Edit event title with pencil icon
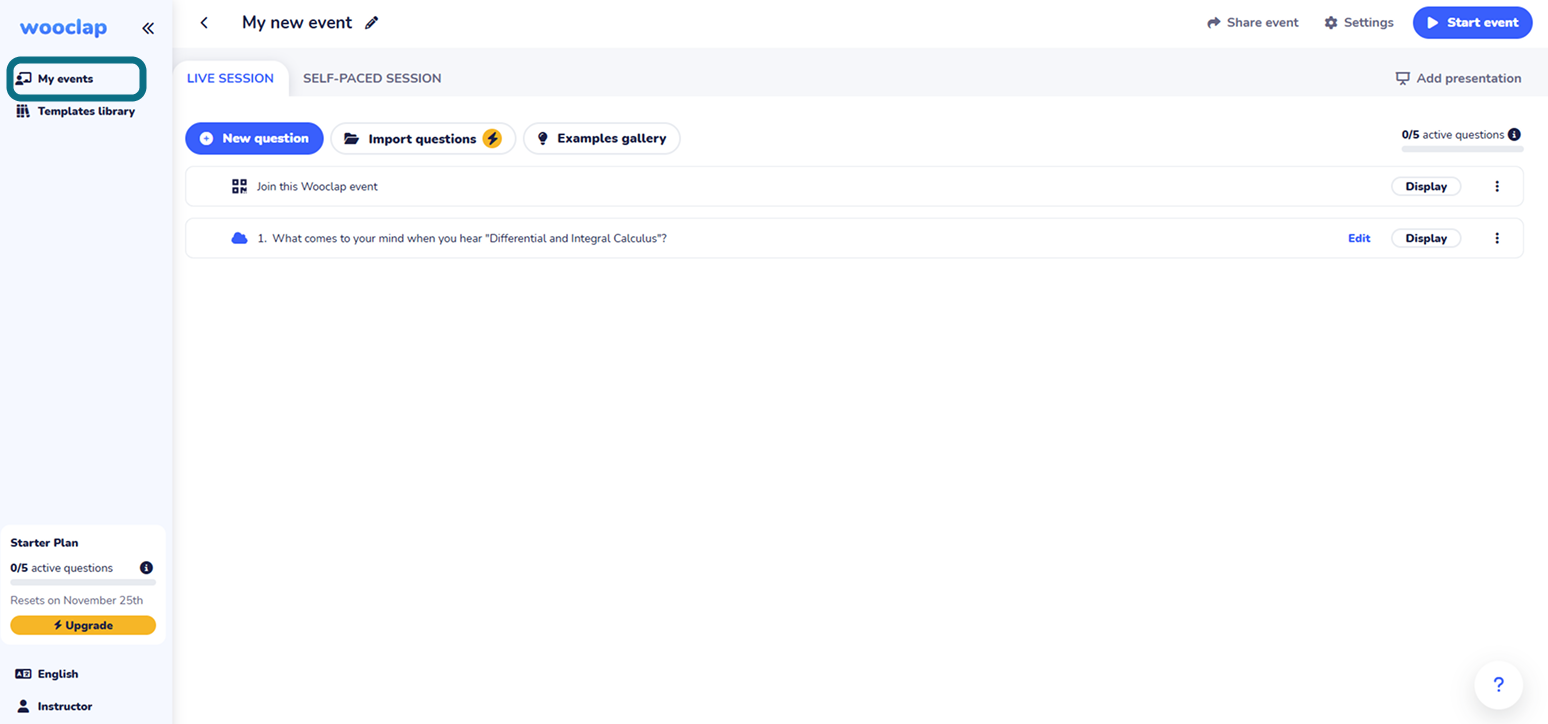The width and height of the screenshot is (1548, 724). (x=372, y=23)
